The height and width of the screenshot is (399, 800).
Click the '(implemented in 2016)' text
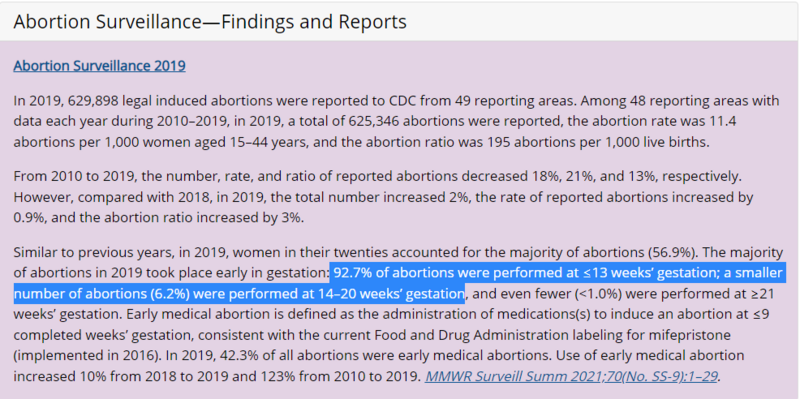(84, 356)
